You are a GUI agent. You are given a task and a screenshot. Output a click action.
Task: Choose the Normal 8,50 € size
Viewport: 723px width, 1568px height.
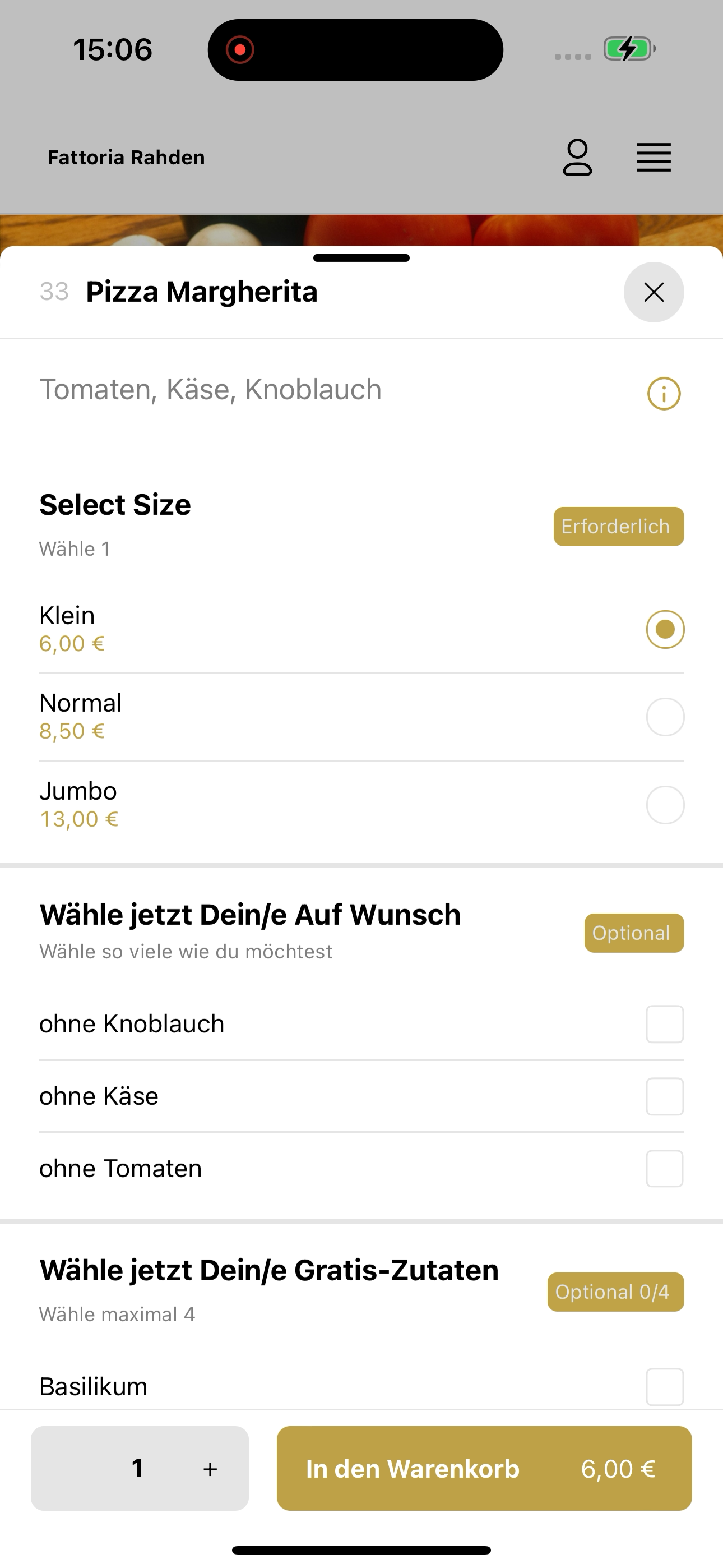click(x=361, y=717)
